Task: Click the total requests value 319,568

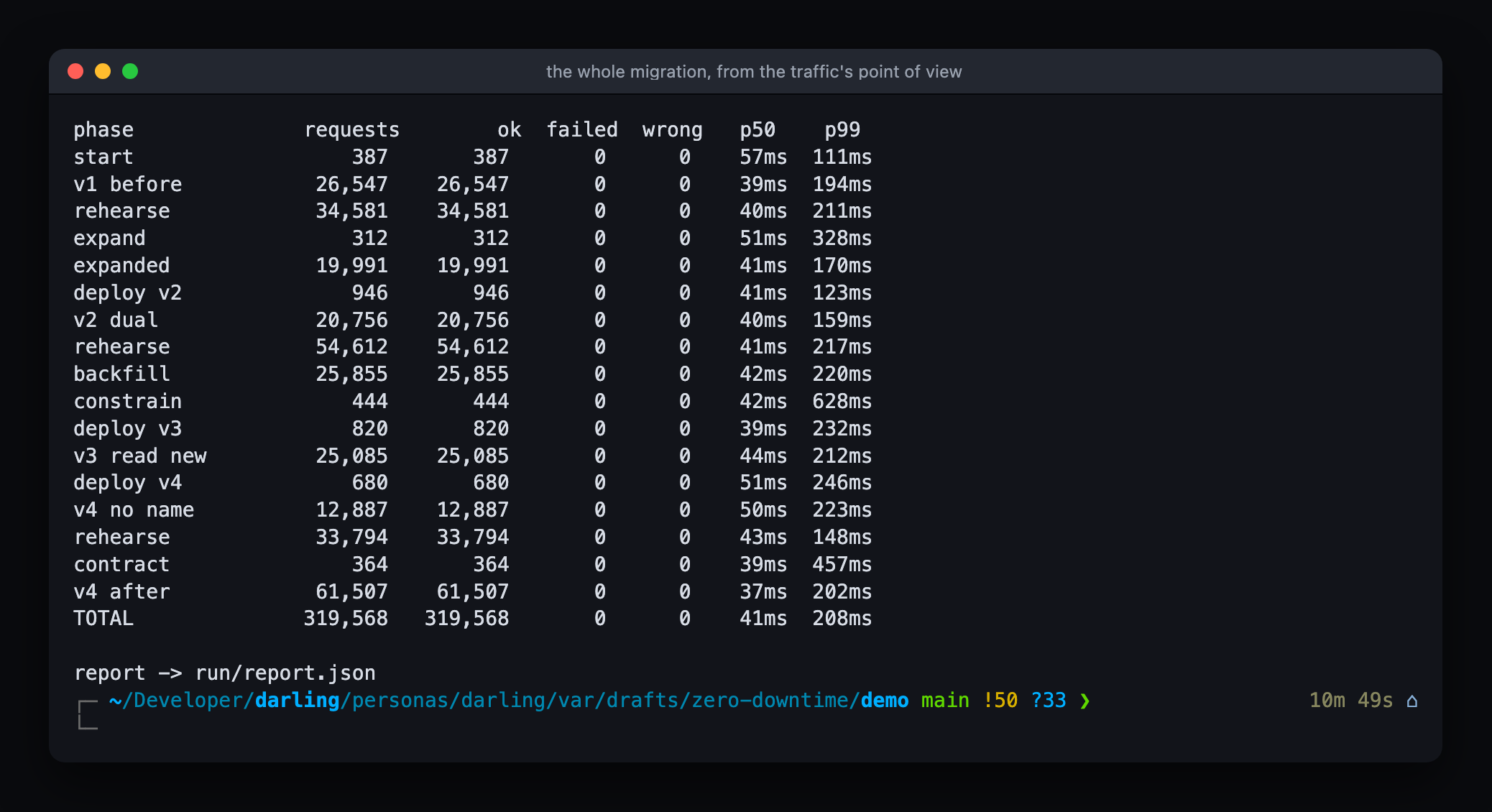Action: point(346,619)
